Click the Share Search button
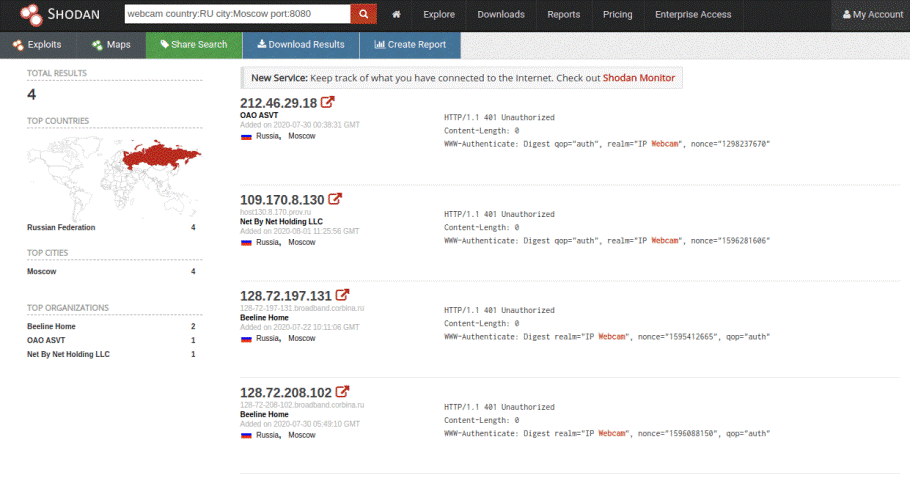Image resolution: width=910 pixels, height=478 pixels. coord(194,45)
